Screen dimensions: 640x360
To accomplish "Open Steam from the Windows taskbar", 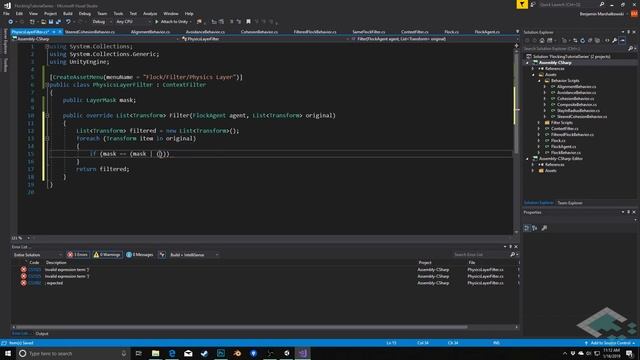I will (x=204, y=353).
